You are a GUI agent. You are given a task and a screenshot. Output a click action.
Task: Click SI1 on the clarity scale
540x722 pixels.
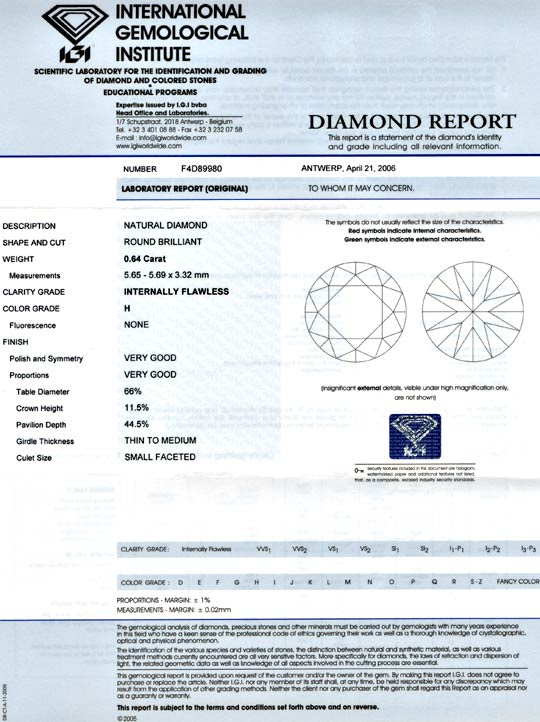tap(395, 549)
